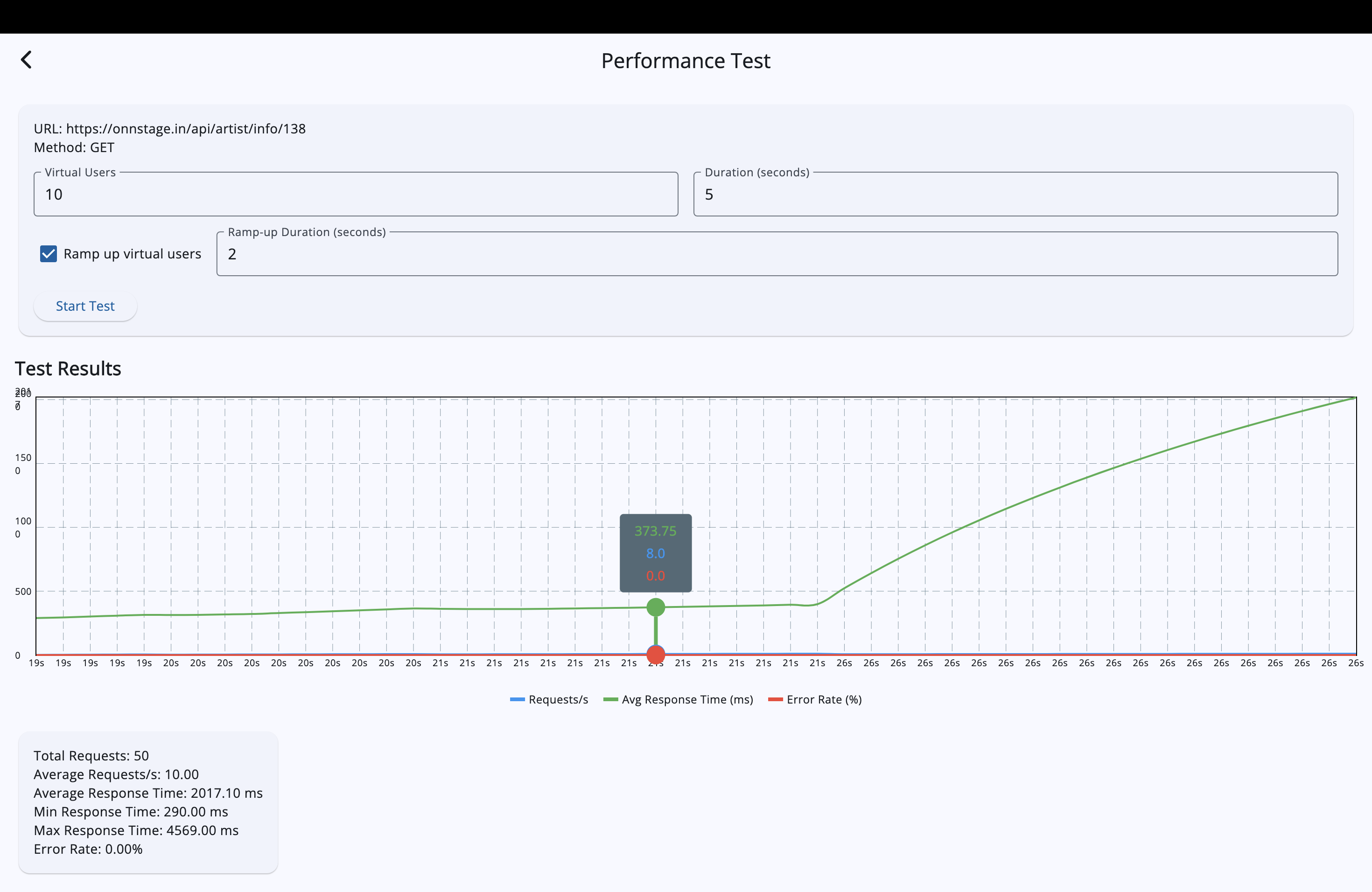The width and height of the screenshot is (1372, 892).
Task: Click the Total Requests: 50 summary line
Action: [x=91, y=755]
